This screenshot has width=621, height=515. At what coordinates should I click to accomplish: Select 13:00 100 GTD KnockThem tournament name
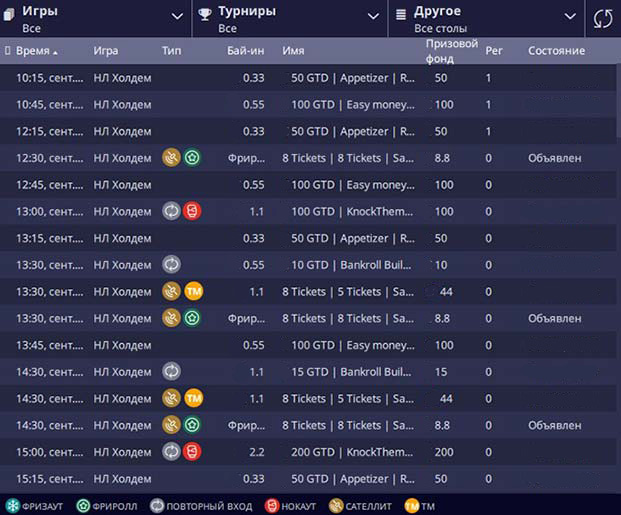click(352, 212)
